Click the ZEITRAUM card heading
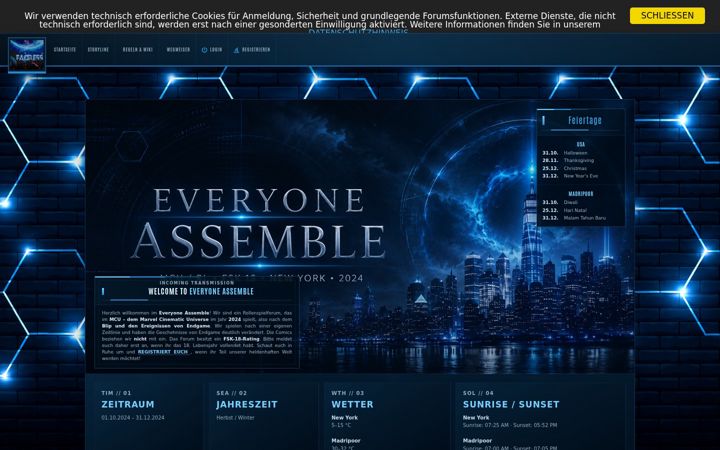Screen dimensions: 720x450 point(128,405)
